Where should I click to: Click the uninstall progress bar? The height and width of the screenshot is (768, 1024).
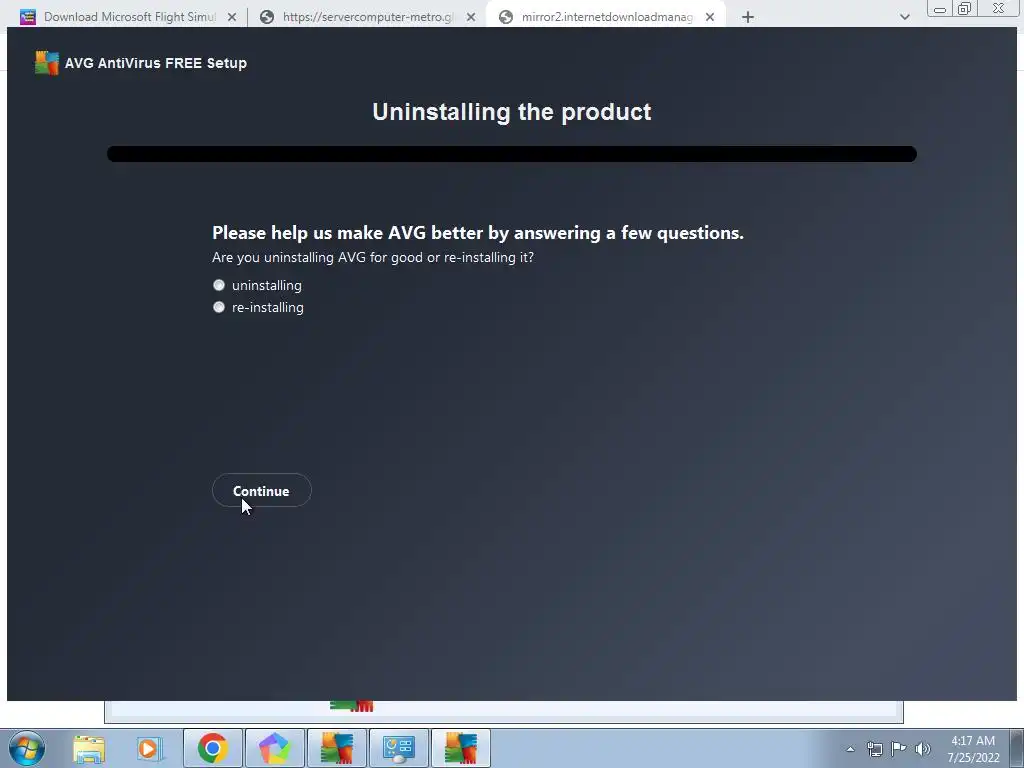pyautogui.click(x=512, y=154)
